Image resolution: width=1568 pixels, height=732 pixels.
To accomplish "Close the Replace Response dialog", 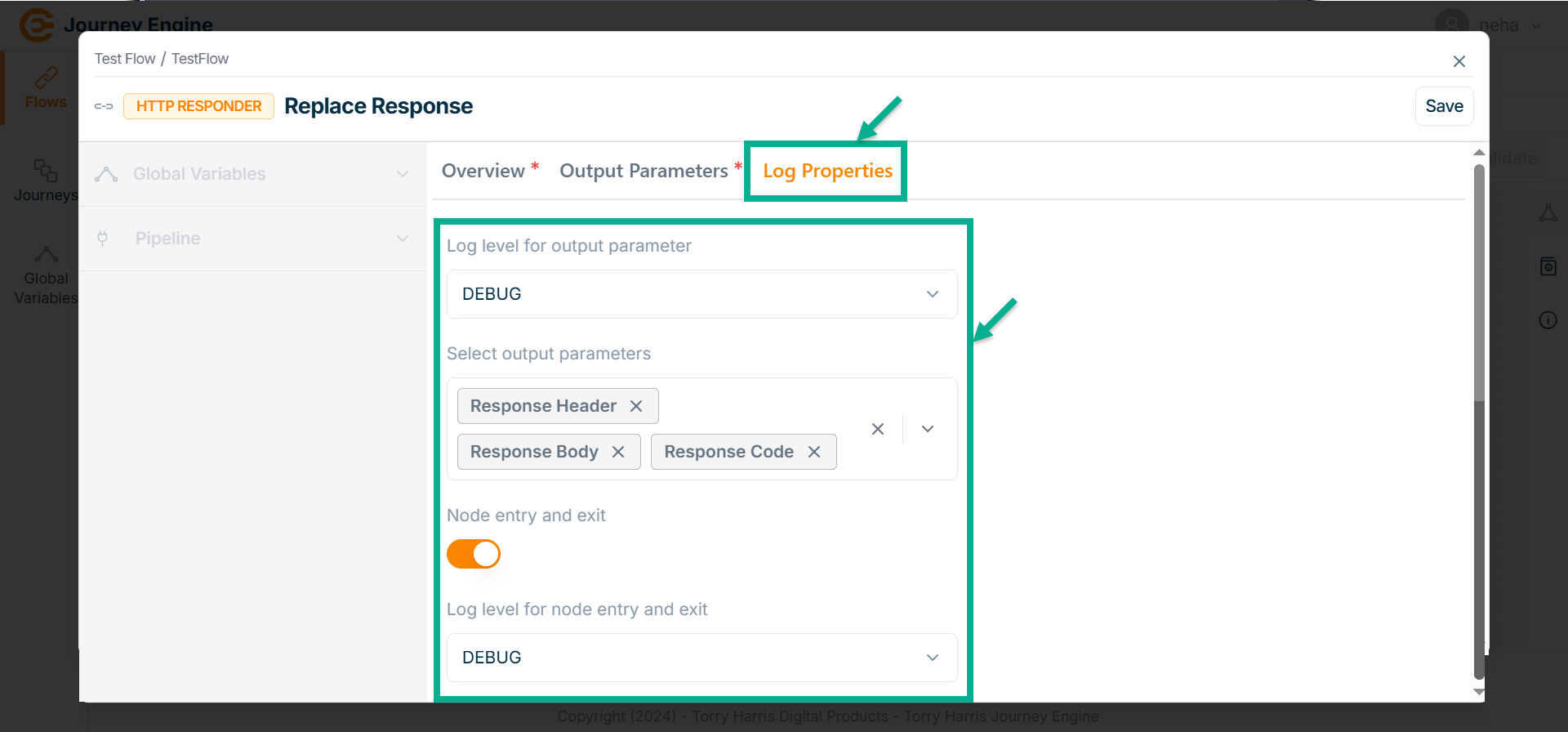I will point(1459,61).
